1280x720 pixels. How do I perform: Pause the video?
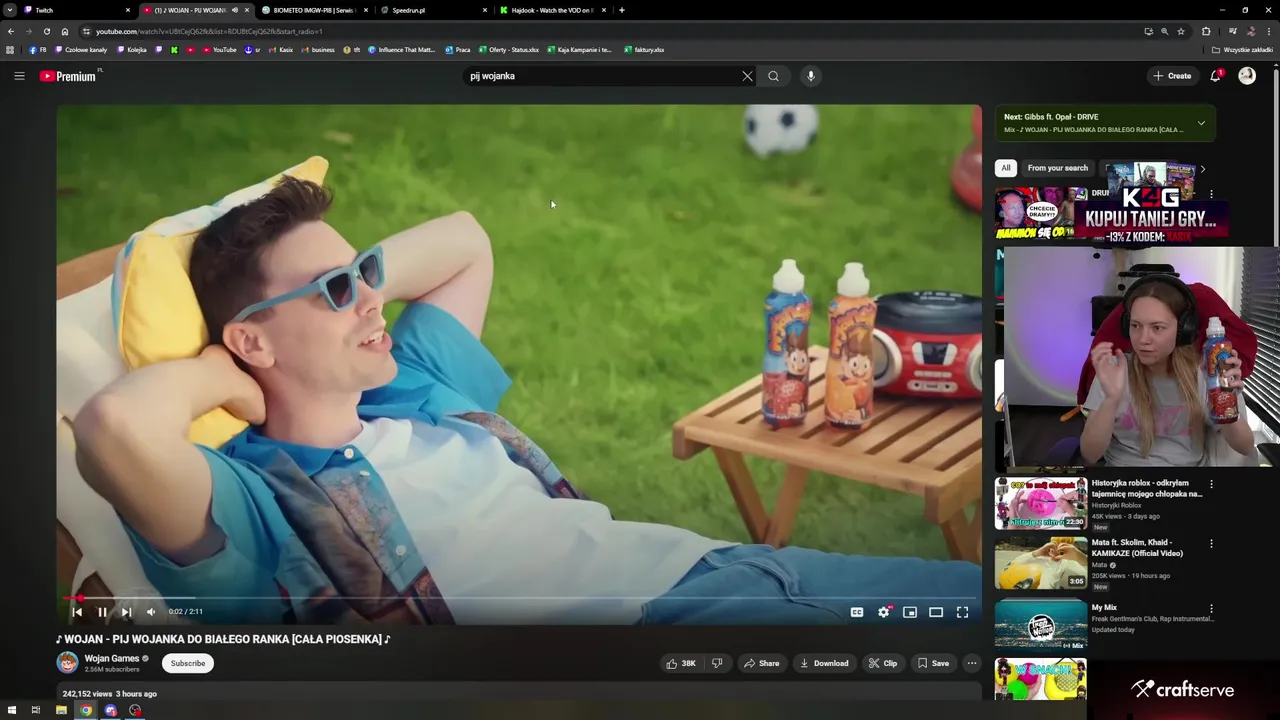click(x=102, y=612)
